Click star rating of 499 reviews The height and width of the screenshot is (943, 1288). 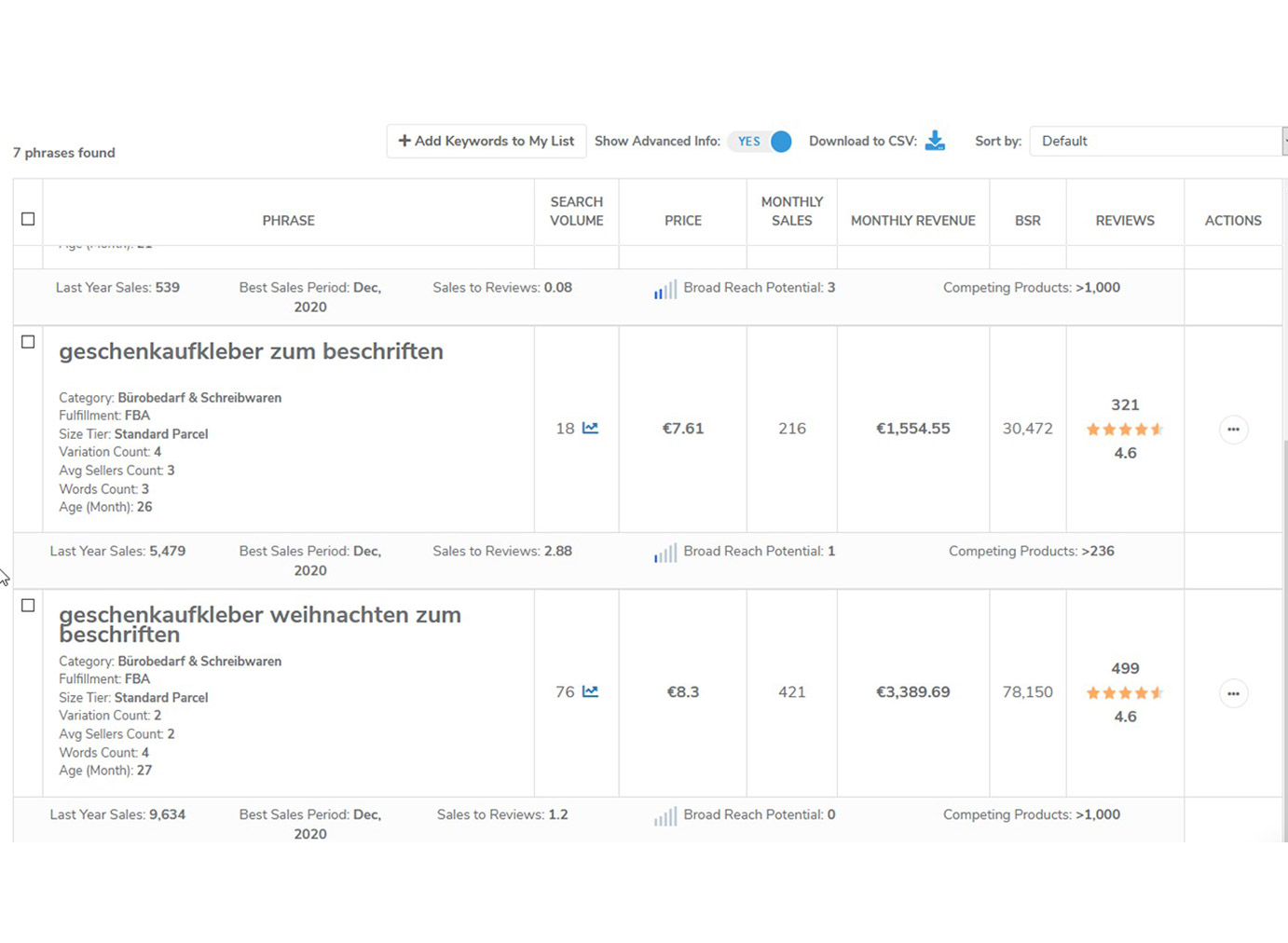(x=1125, y=693)
